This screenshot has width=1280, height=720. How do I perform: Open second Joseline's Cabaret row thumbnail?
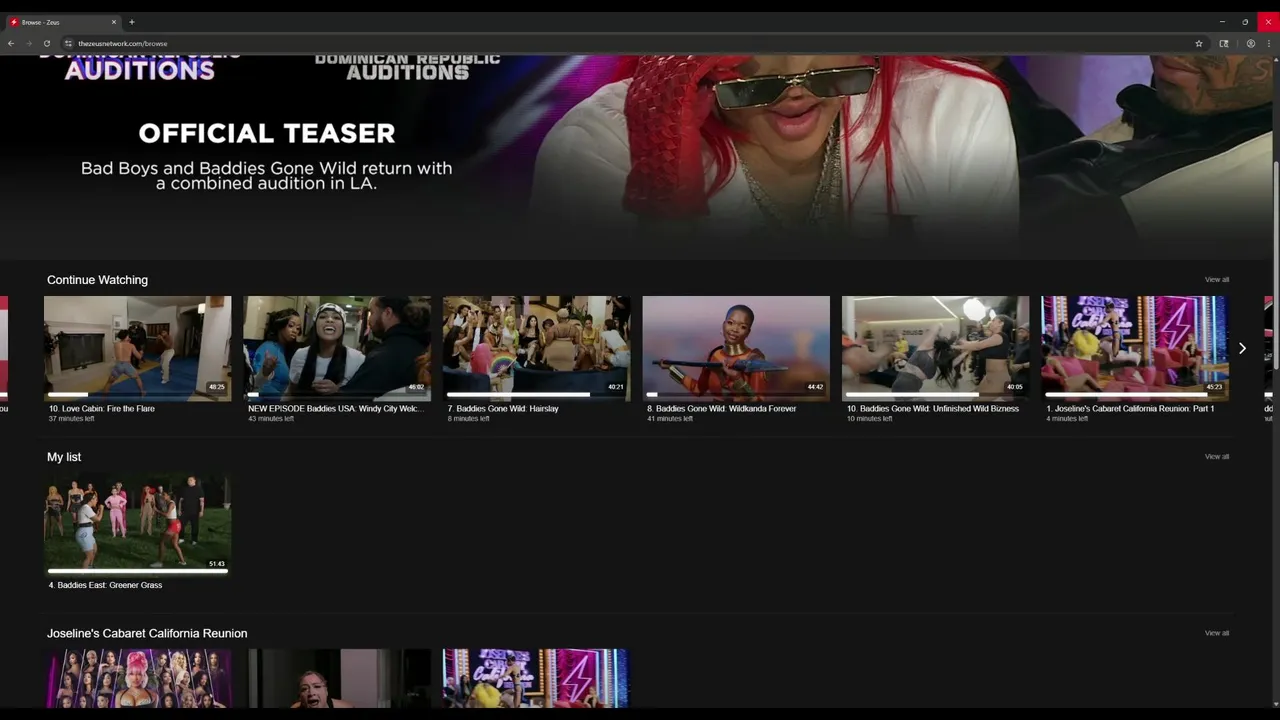337,678
